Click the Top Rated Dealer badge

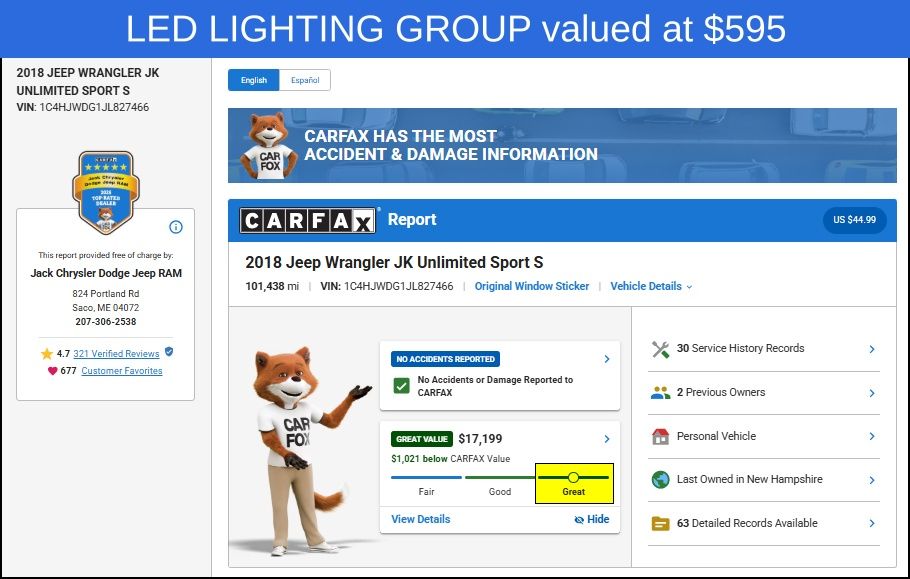[x=106, y=193]
